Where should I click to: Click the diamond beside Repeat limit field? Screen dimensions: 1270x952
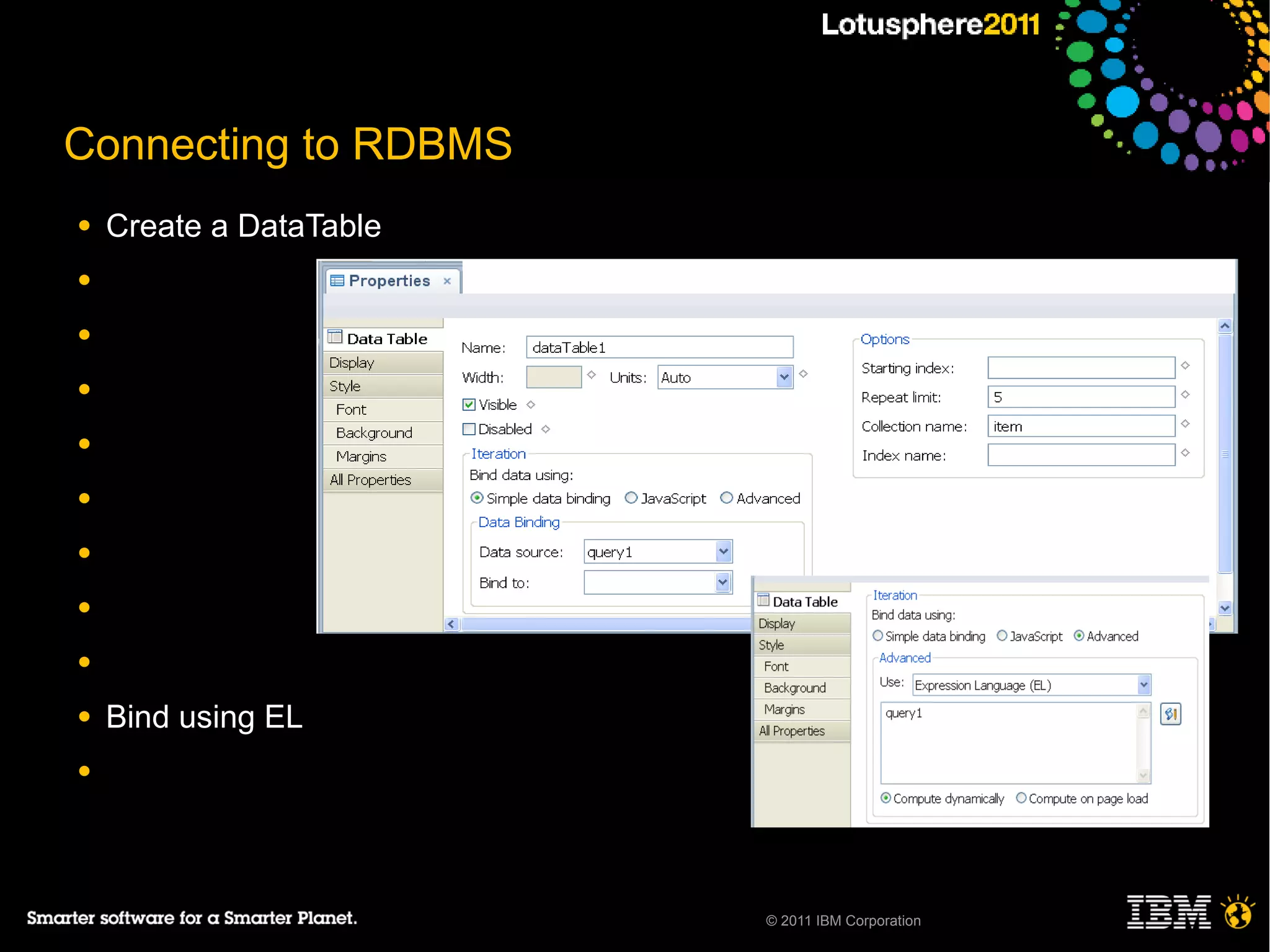point(1185,394)
